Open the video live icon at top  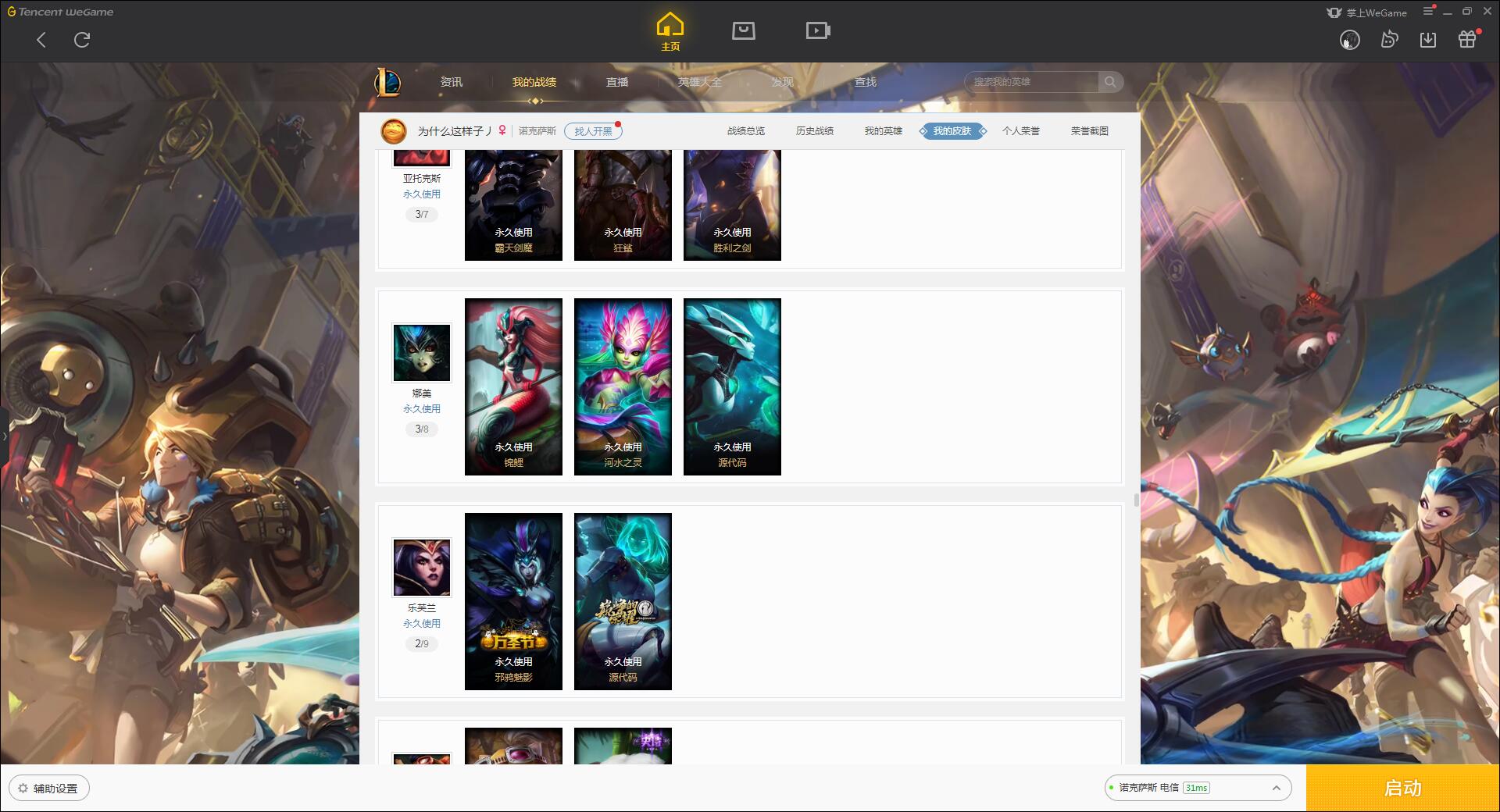(818, 30)
